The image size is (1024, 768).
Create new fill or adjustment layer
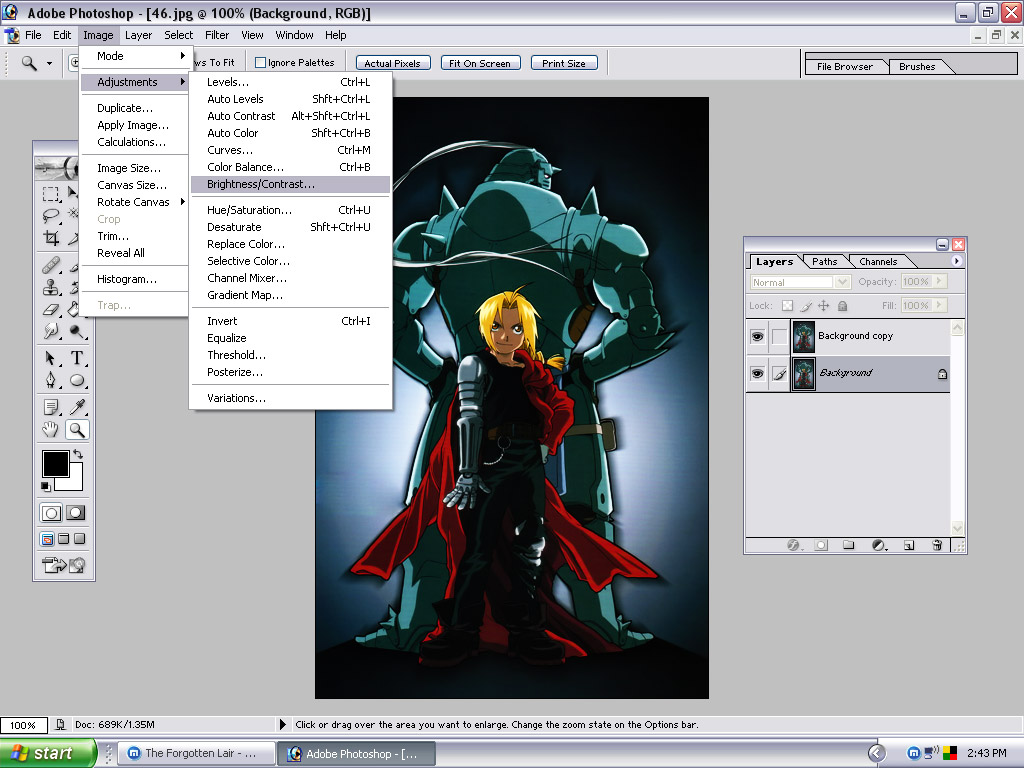879,545
